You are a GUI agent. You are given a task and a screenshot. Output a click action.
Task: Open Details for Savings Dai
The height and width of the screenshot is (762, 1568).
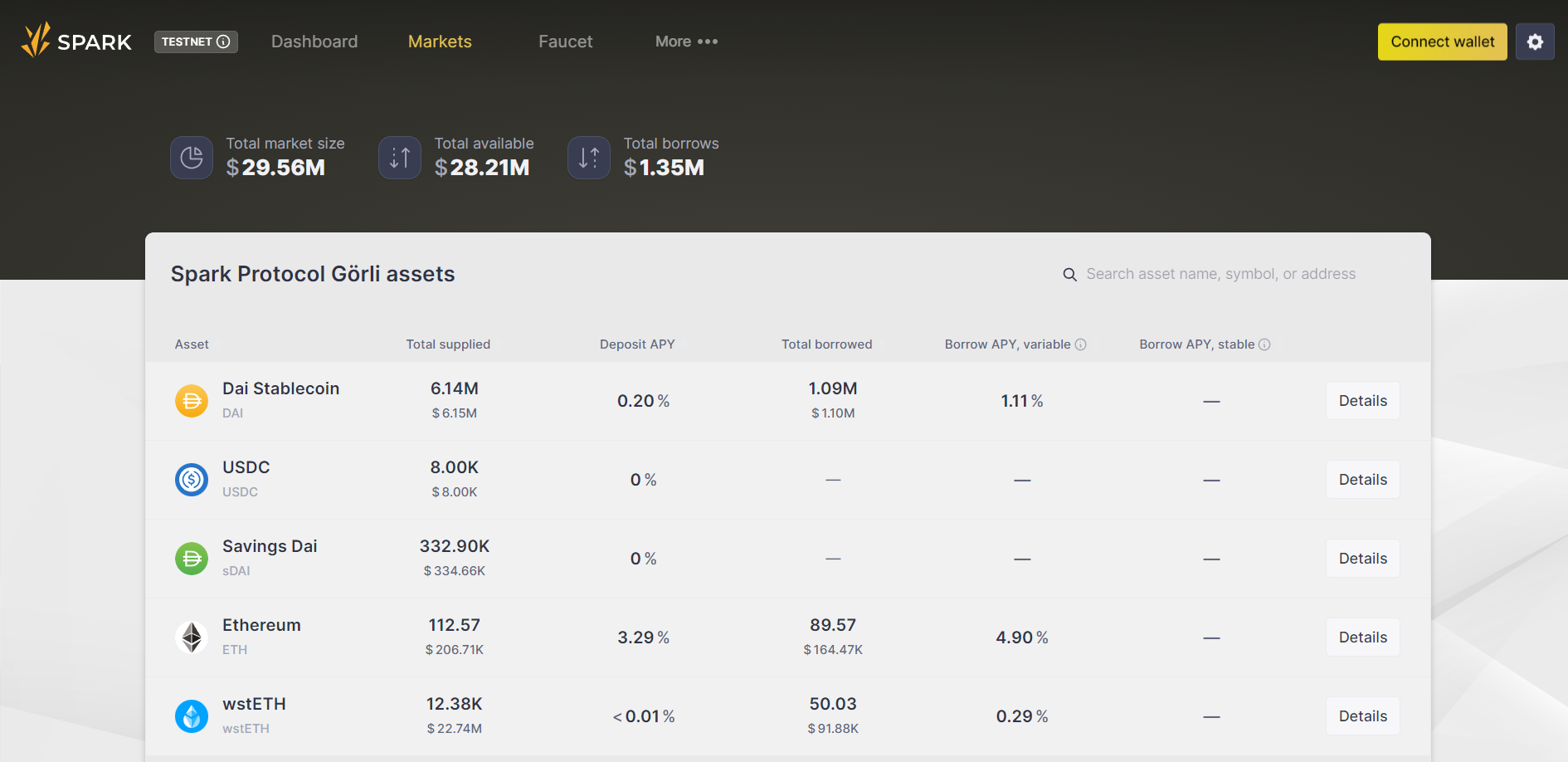coord(1363,559)
